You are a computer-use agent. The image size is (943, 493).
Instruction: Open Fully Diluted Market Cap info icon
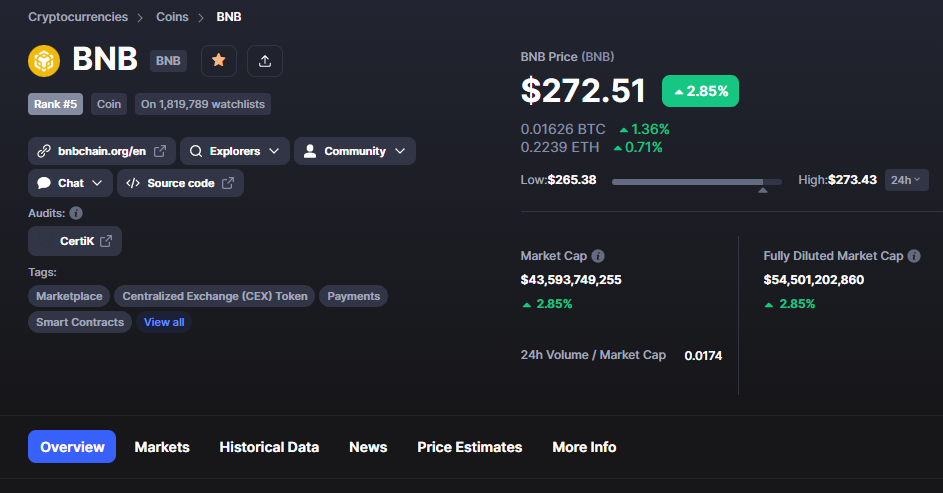[x=914, y=256]
